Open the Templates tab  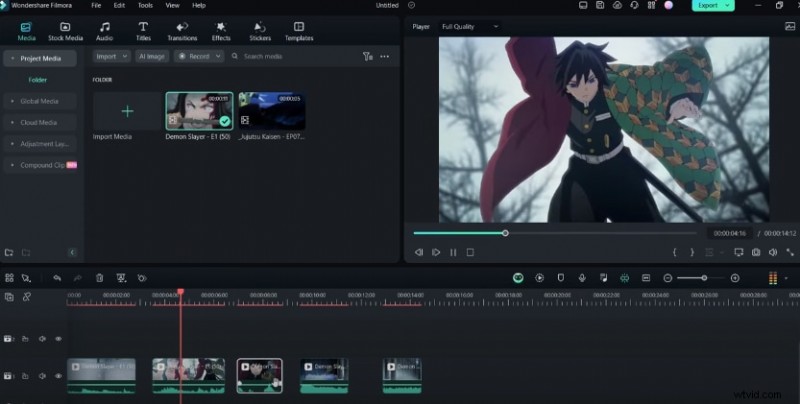coord(299,31)
